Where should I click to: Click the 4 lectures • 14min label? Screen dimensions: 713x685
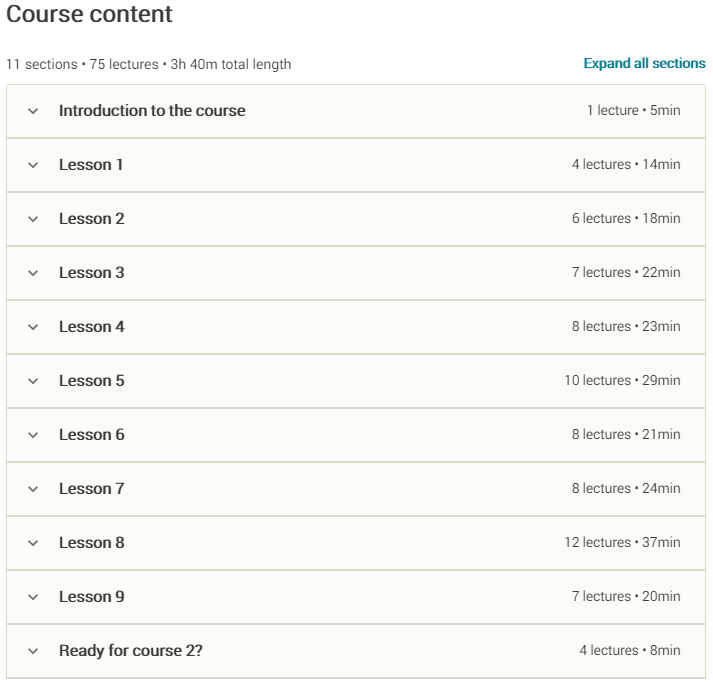click(x=626, y=164)
